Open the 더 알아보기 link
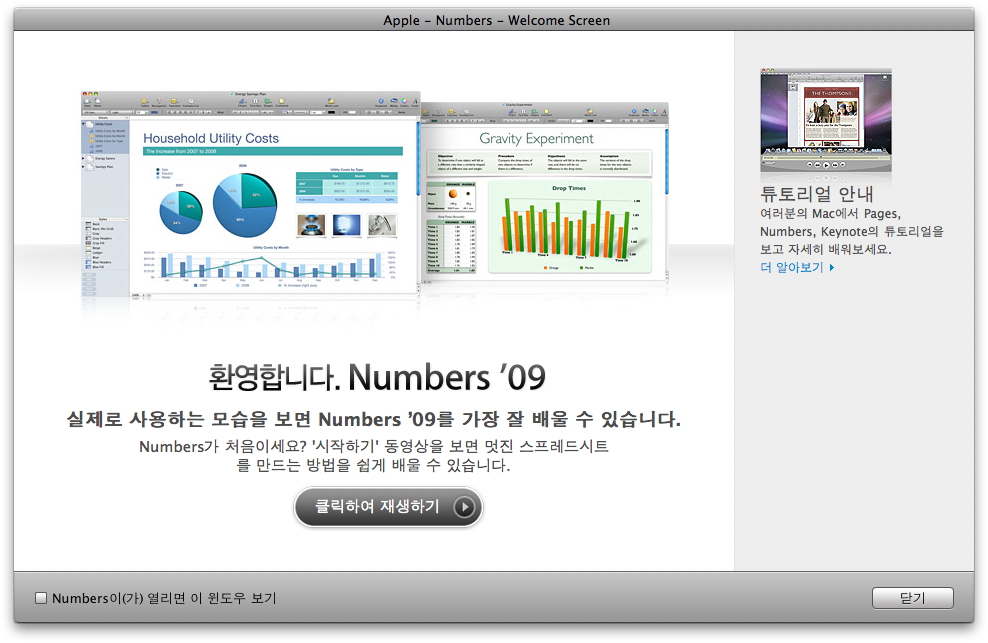 792,267
